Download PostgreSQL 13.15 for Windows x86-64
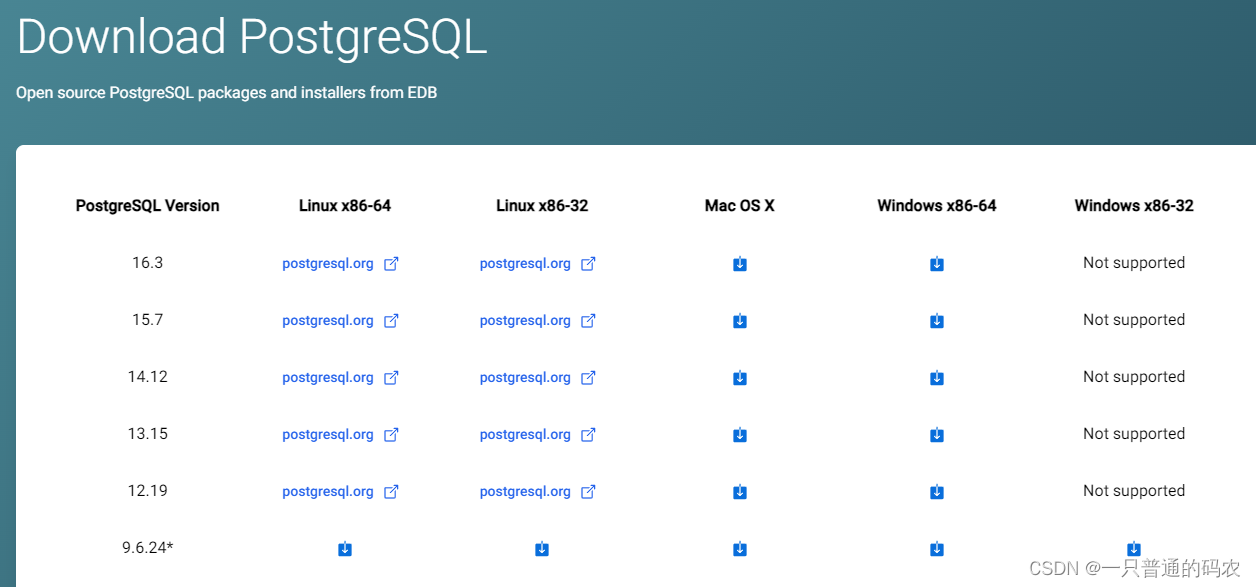Viewport: 1256px width, 587px height. click(x=937, y=435)
